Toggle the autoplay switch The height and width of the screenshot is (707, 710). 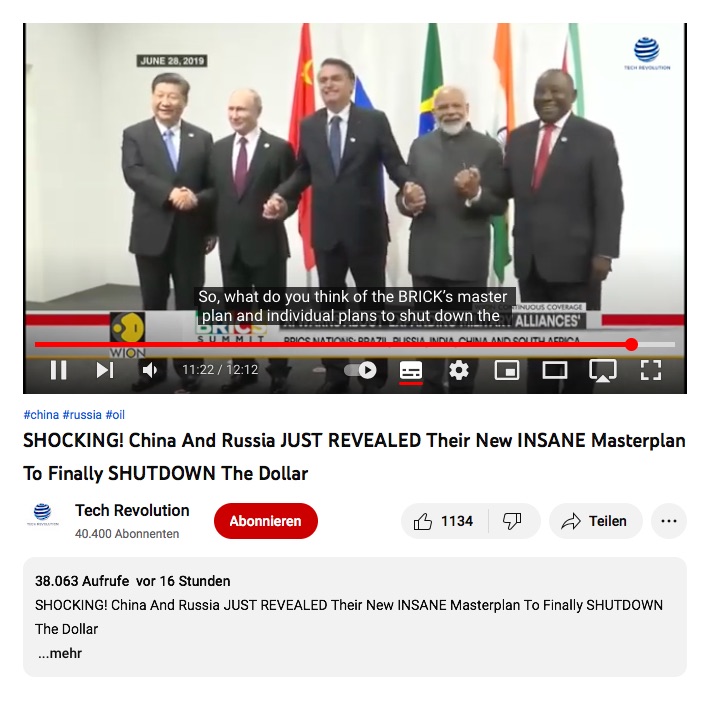[x=360, y=370]
